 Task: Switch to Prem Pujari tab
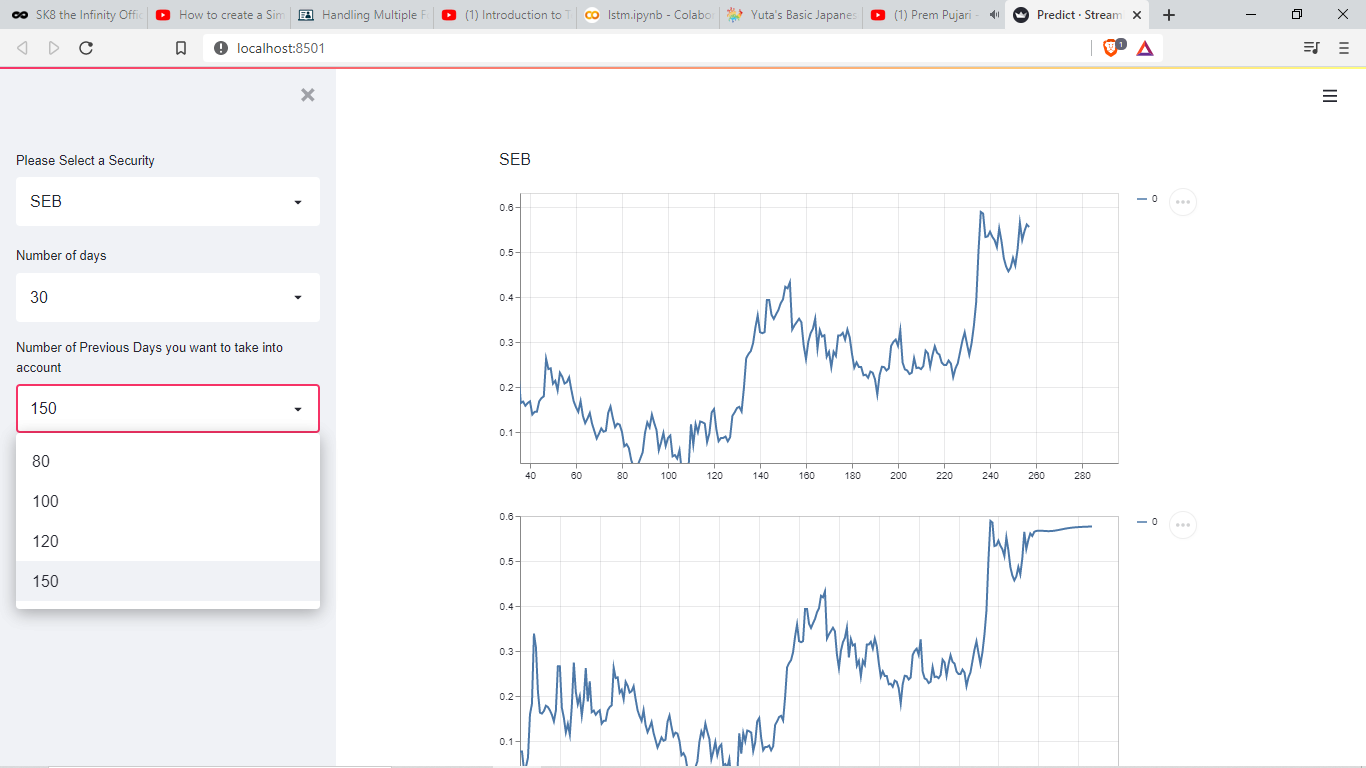[x=935, y=15]
